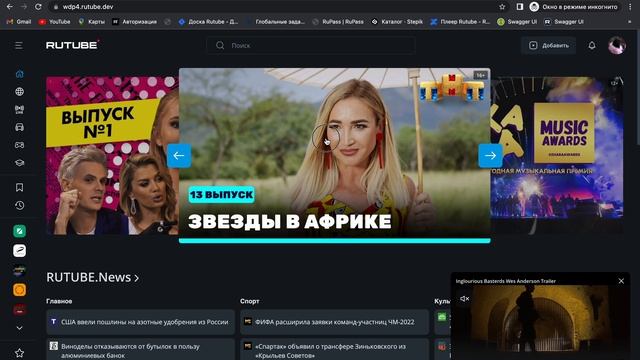Open Live TV sidebar icon
Screen dimensions: 640x360
click(x=19, y=109)
